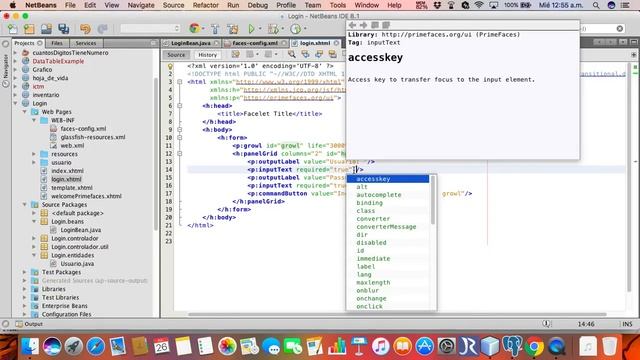Screen dimensions: 640x360
Task: Click the lightbulb hint on line 1
Action: coord(170,66)
